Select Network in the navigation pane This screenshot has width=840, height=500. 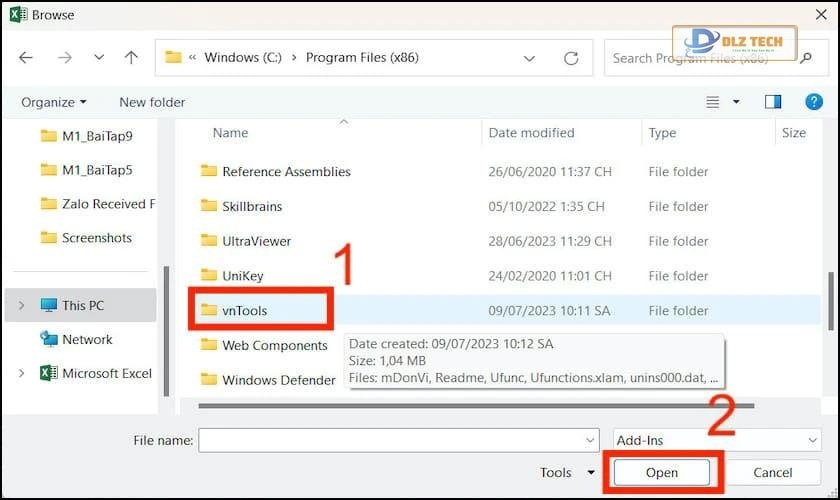click(x=87, y=339)
